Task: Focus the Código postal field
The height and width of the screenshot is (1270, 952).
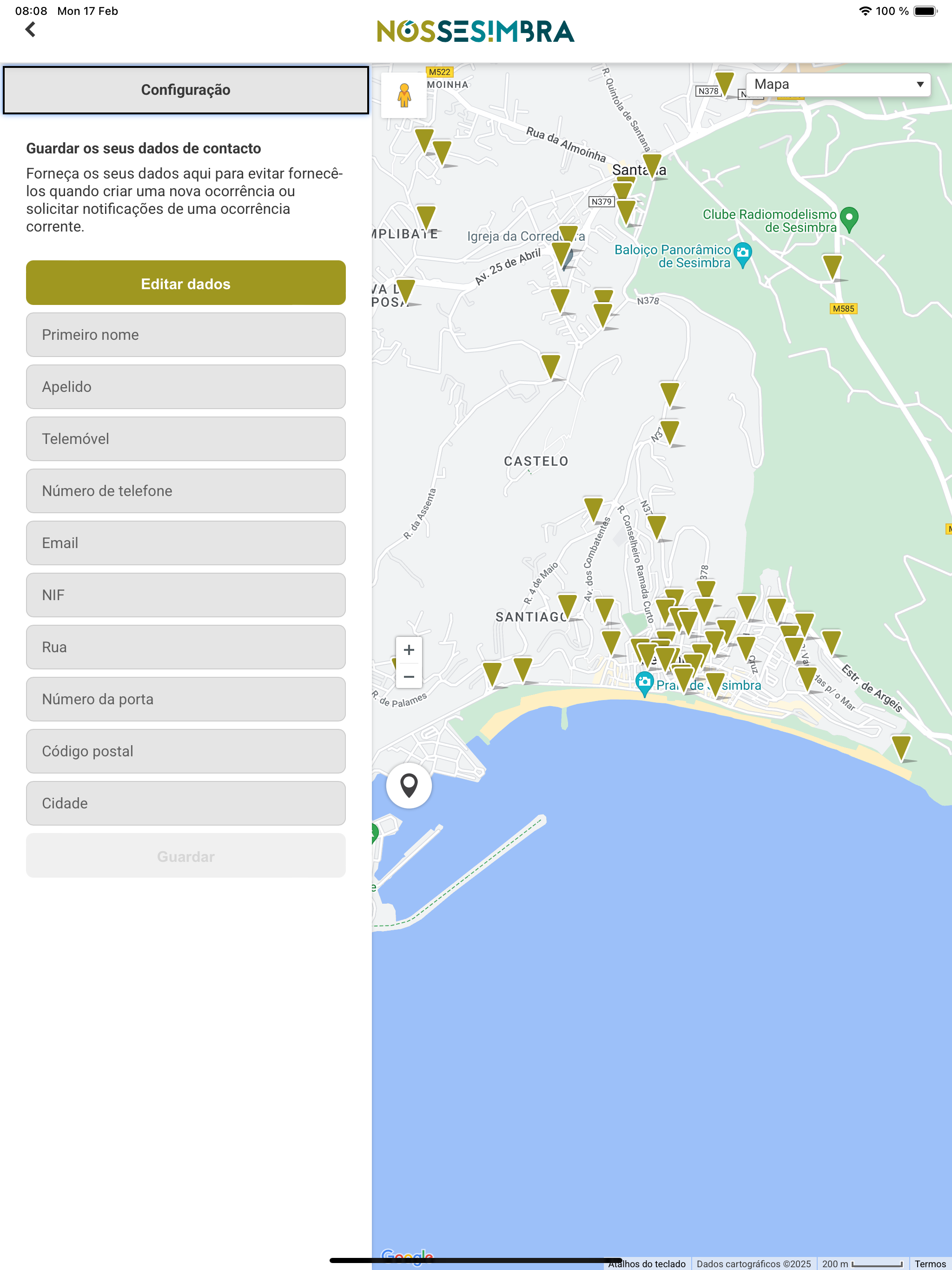Action: (x=185, y=751)
